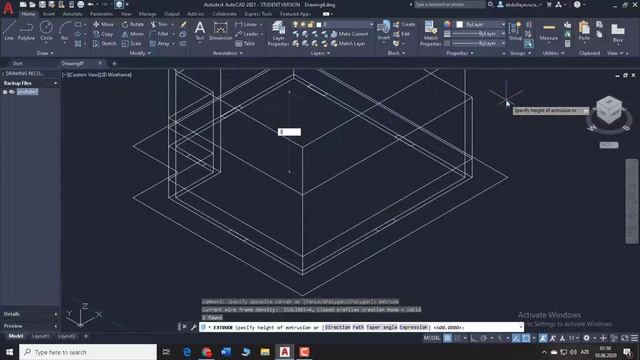The height and width of the screenshot is (360, 640).
Task: Select the Arc tool
Action: click(x=64, y=31)
